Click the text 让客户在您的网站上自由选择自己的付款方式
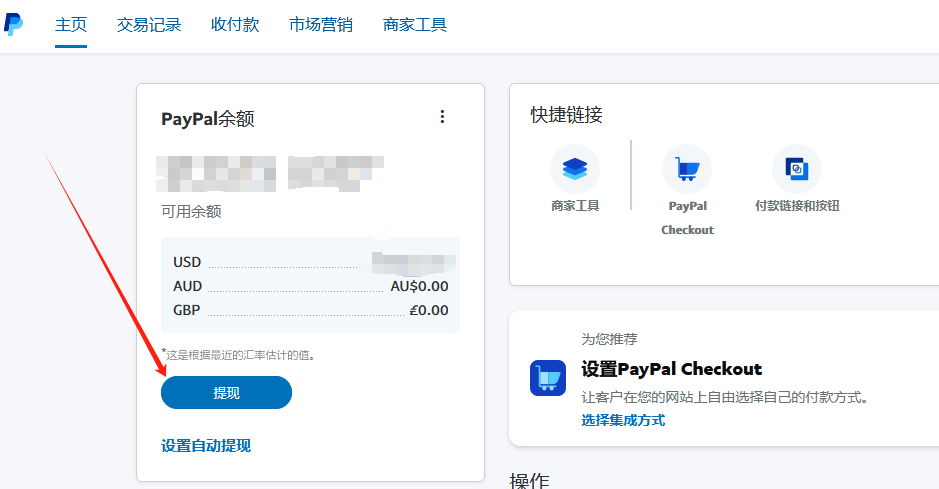 click(725, 397)
